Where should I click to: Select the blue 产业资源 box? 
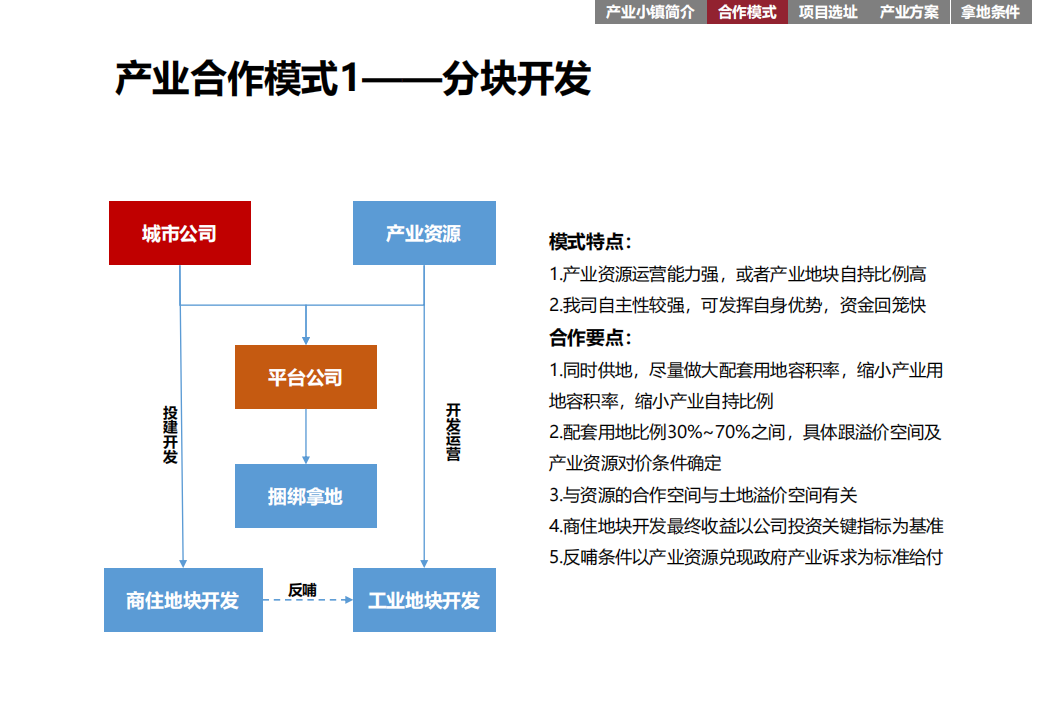(x=424, y=233)
